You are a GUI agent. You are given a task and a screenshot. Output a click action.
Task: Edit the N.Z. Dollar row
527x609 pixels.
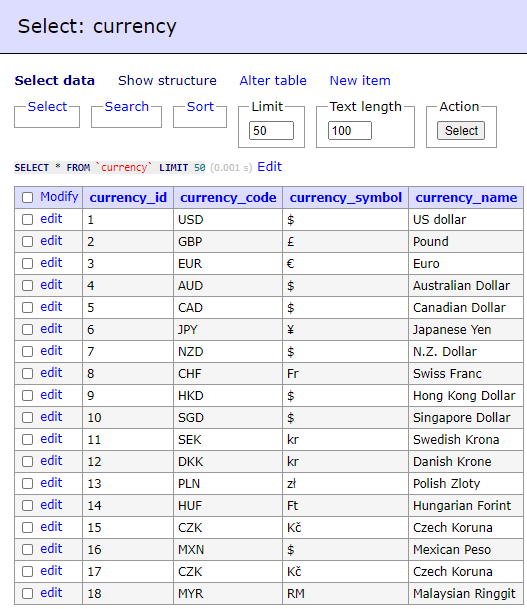51,351
